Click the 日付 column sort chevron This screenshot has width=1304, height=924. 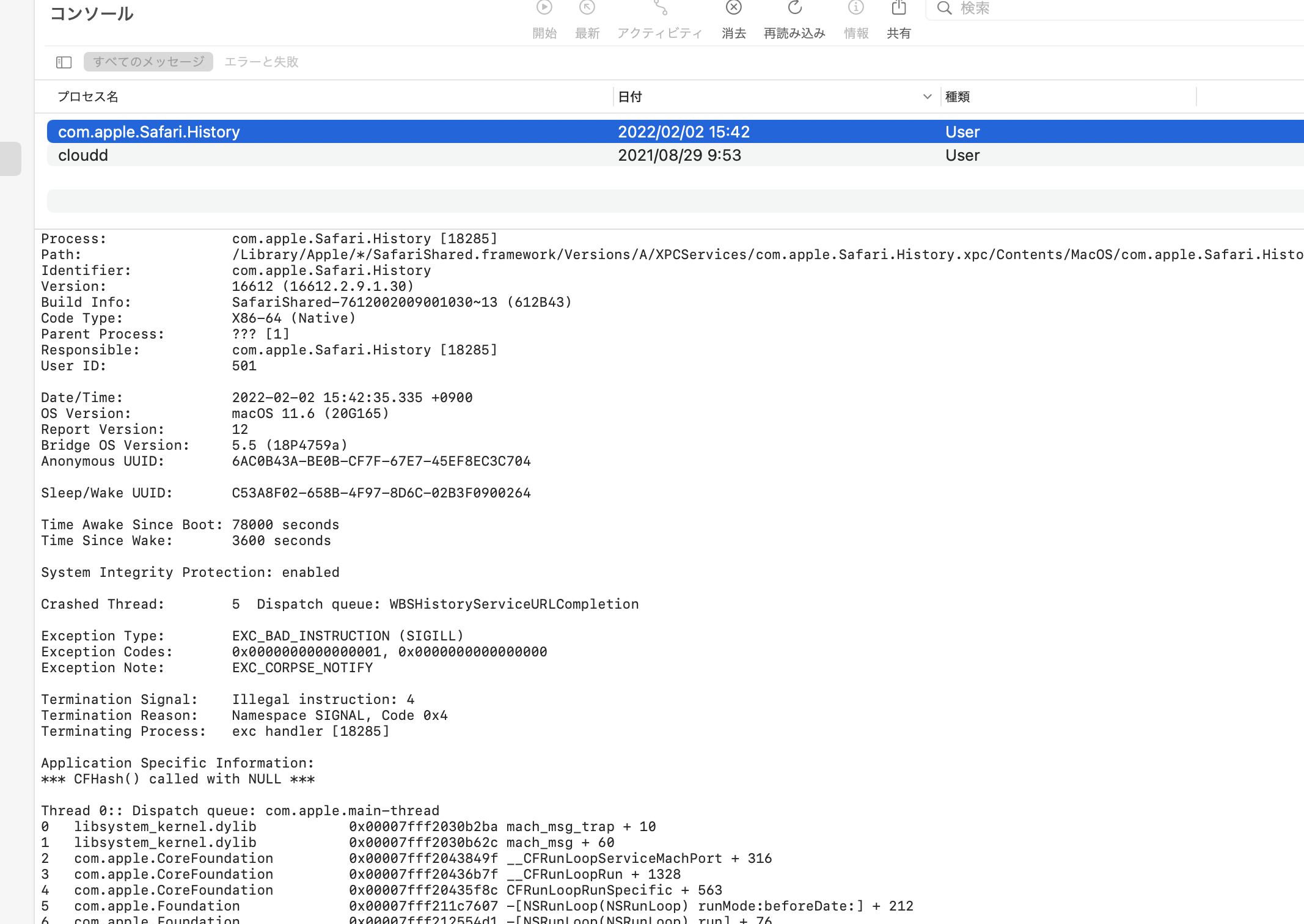927,97
